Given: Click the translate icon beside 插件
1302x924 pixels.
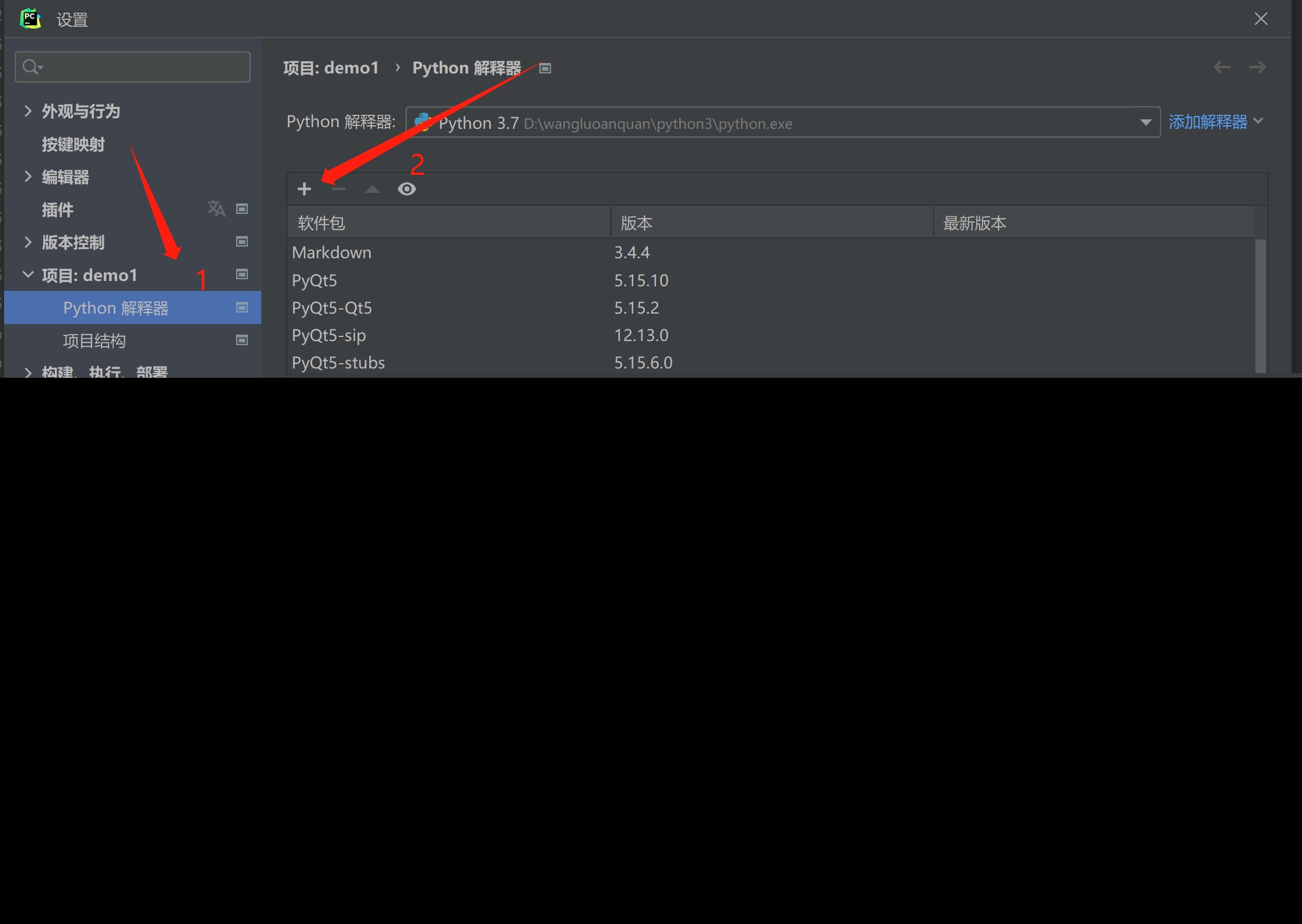Looking at the screenshot, I should [216, 209].
